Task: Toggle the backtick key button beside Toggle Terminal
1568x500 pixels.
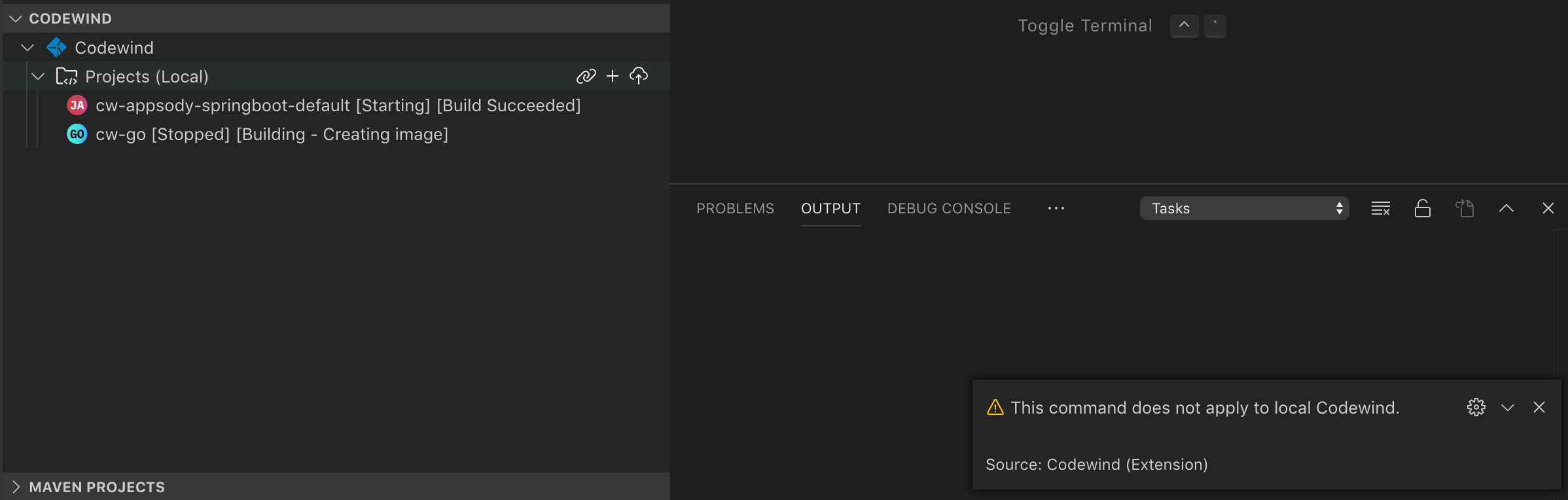Action: [x=1215, y=26]
